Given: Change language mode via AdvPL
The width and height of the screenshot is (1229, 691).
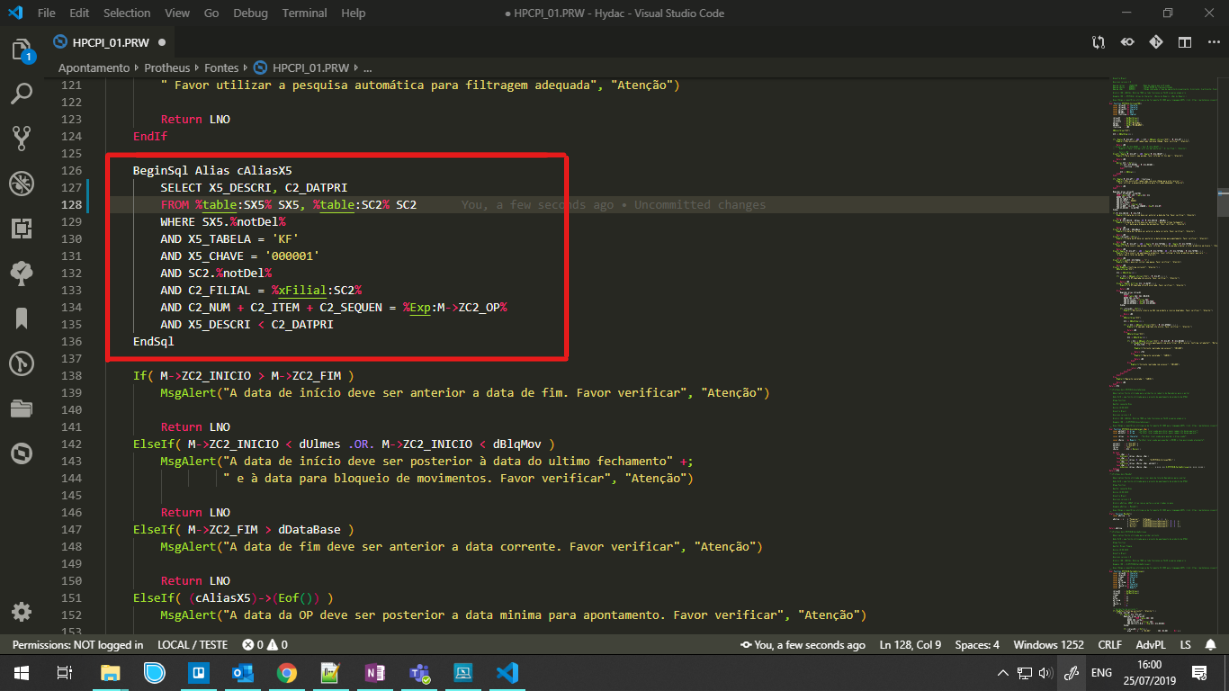Looking at the screenshot, I should click(x=1150, y=645).
